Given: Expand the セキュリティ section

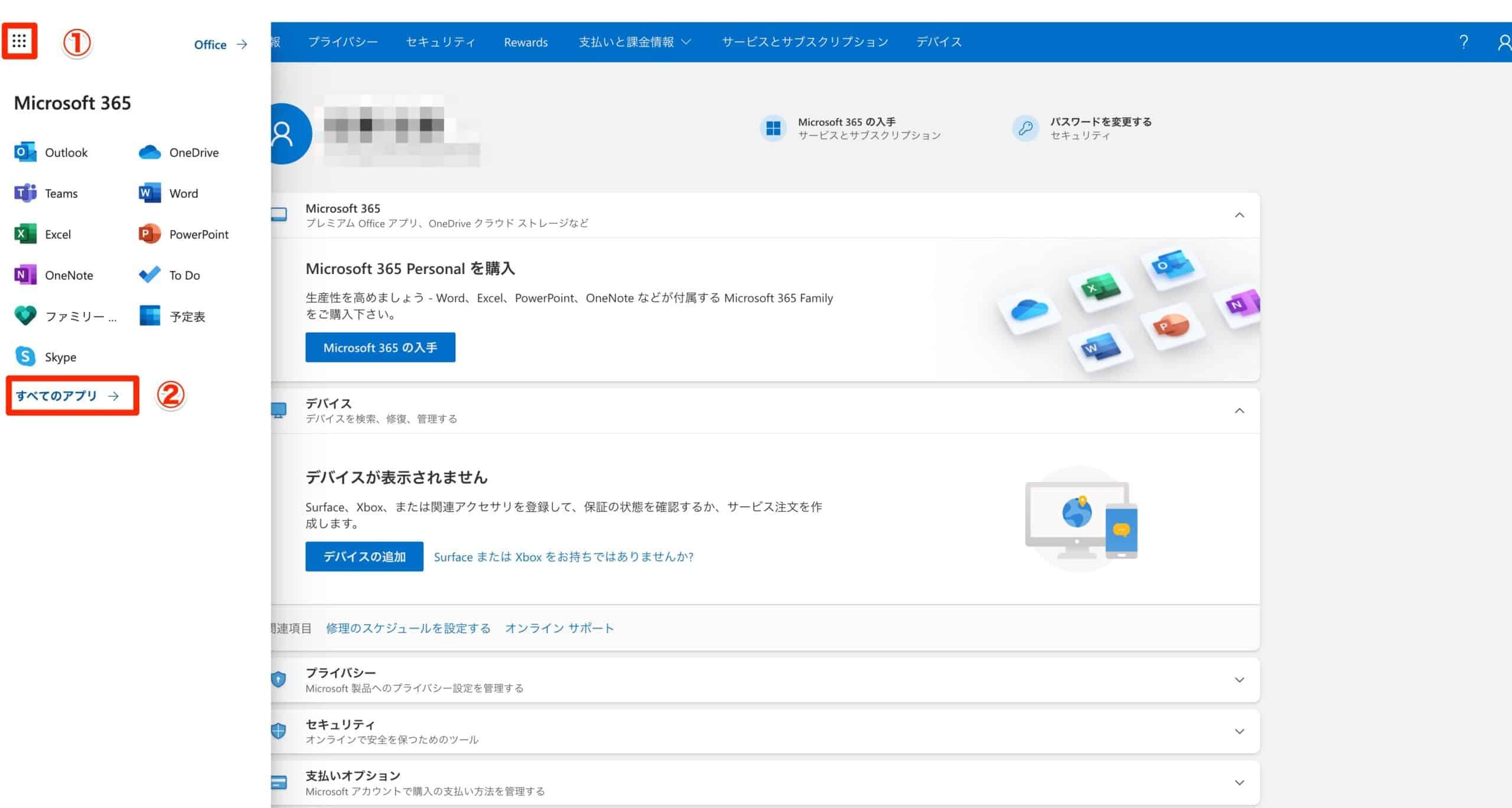Looking at the screenshot, I should coord(1240,731).
